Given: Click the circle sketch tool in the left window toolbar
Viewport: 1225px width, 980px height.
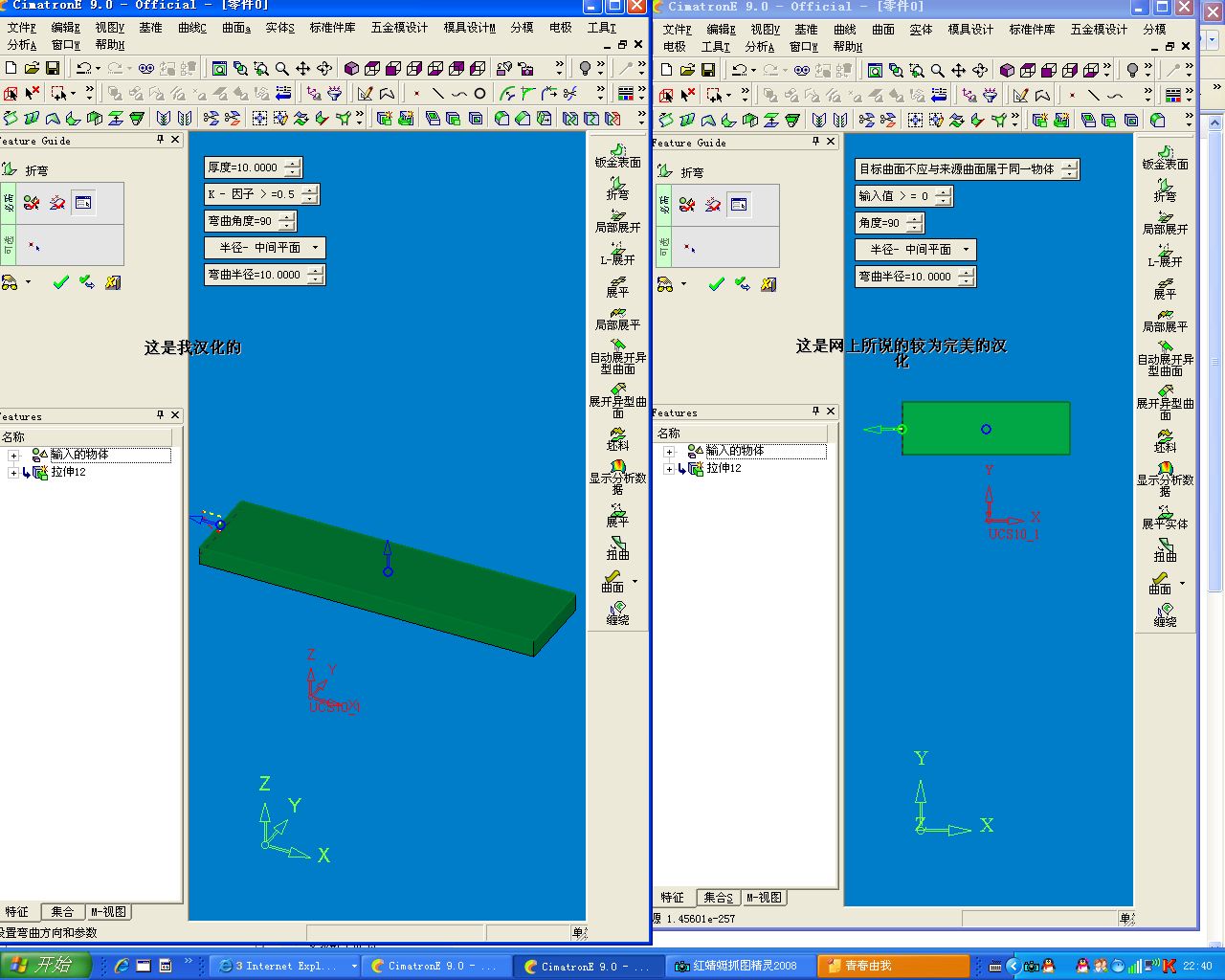Looking at the screenshot, I should (479, 93).
